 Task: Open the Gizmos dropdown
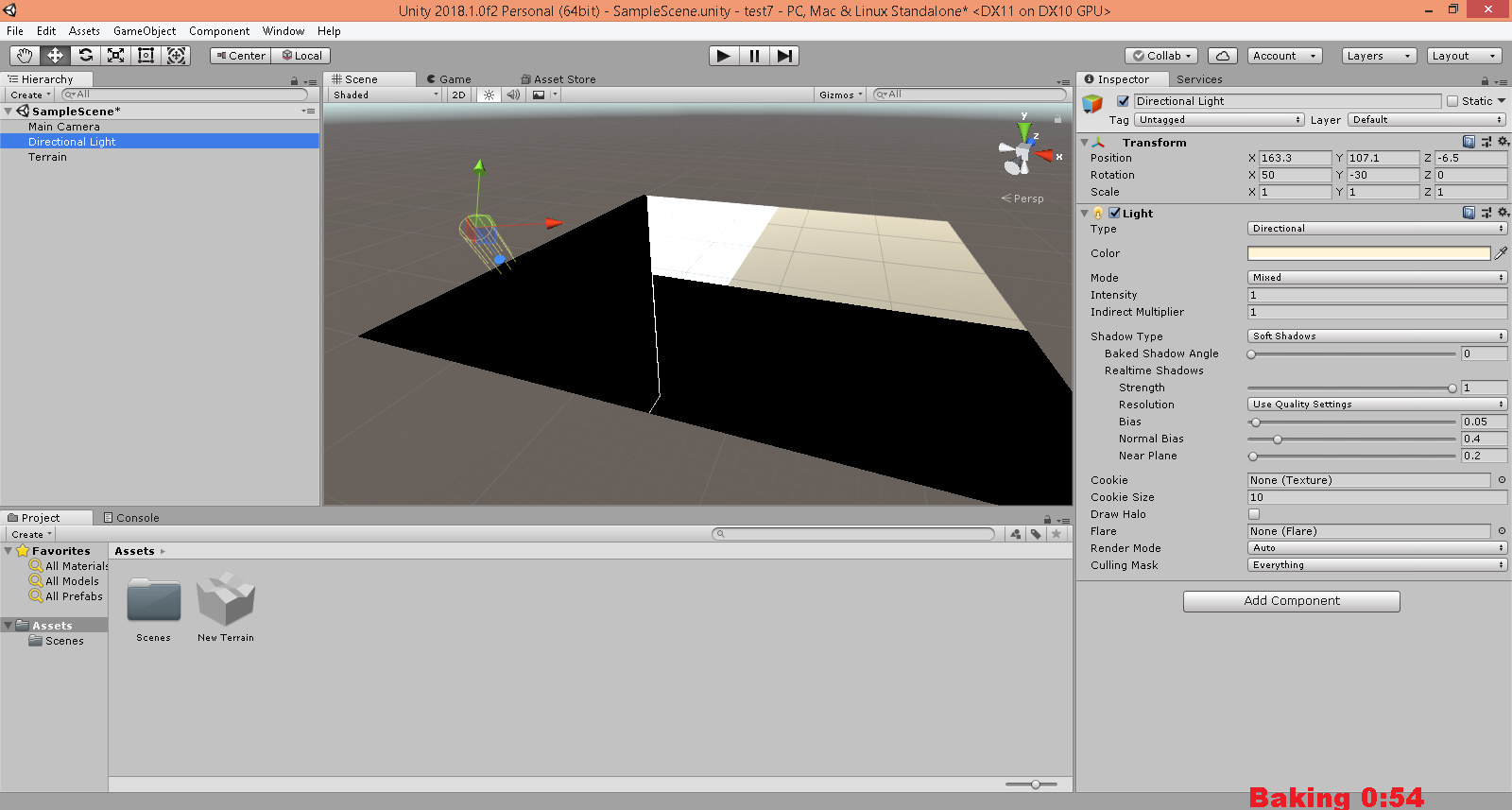841,95
